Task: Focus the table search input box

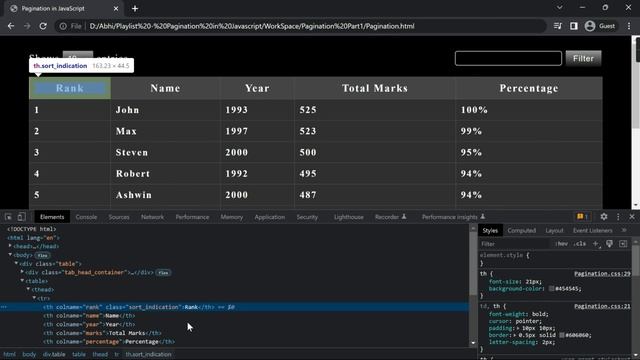Action: [508, 58]
